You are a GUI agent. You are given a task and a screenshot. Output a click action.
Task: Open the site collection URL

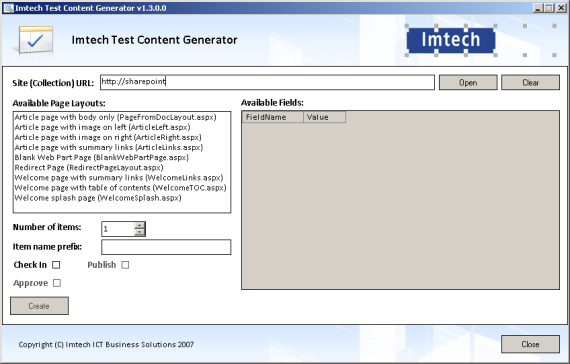468,83
